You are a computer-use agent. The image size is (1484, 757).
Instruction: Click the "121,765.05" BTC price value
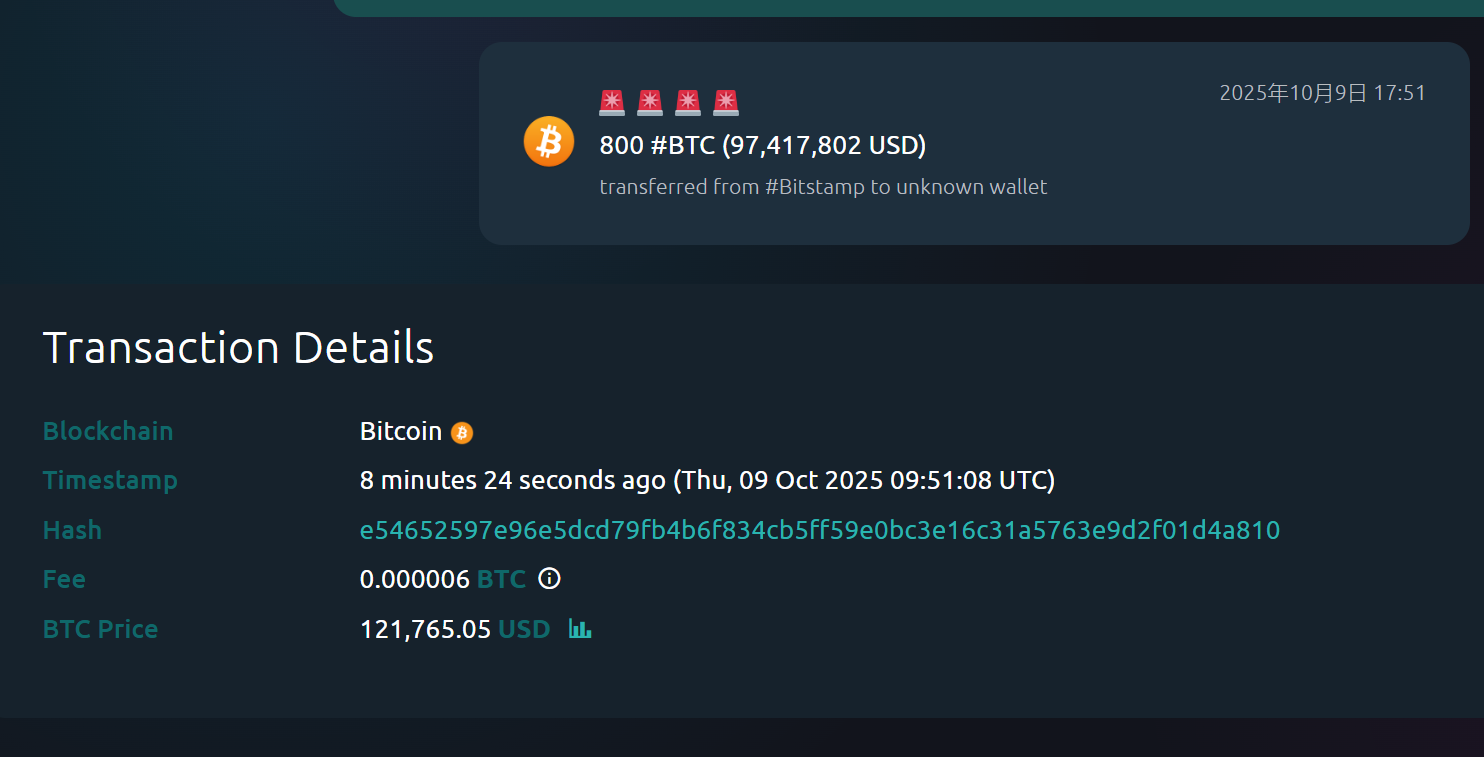tap(425, 629)
